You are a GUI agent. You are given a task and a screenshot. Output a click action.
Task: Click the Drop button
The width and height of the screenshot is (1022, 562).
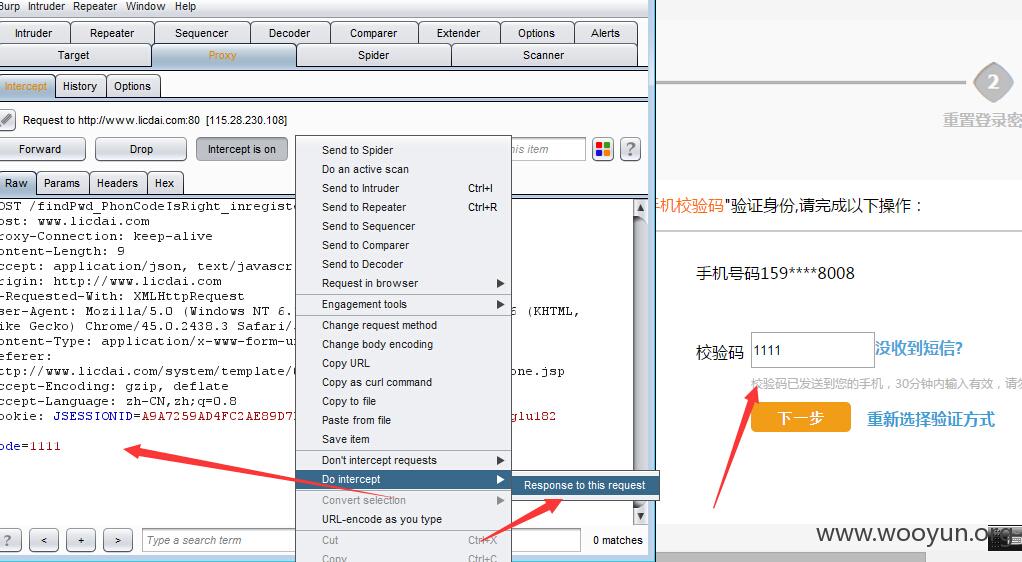click(141, 149)
